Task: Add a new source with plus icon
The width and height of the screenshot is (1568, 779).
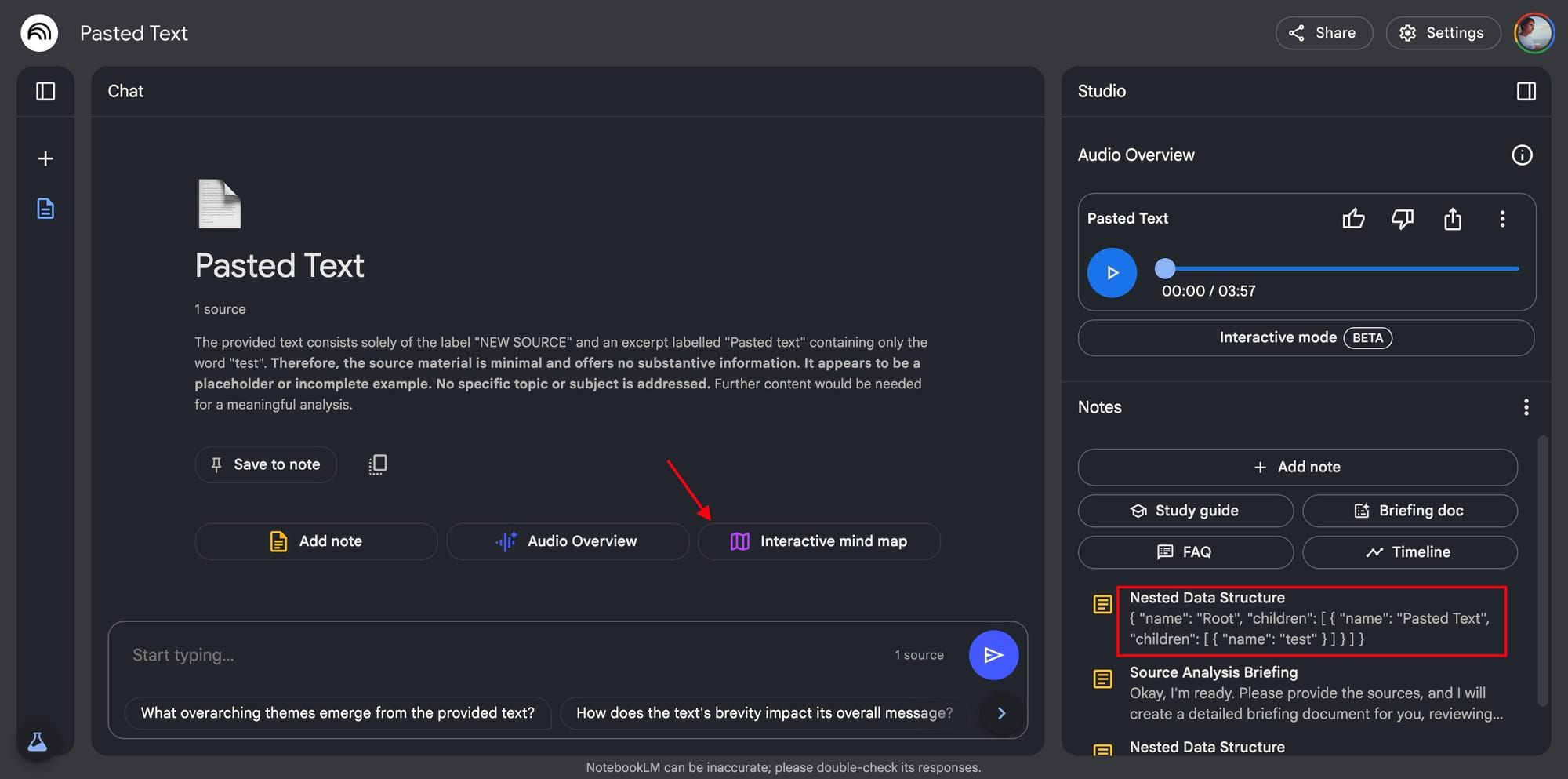Action: 45,158
